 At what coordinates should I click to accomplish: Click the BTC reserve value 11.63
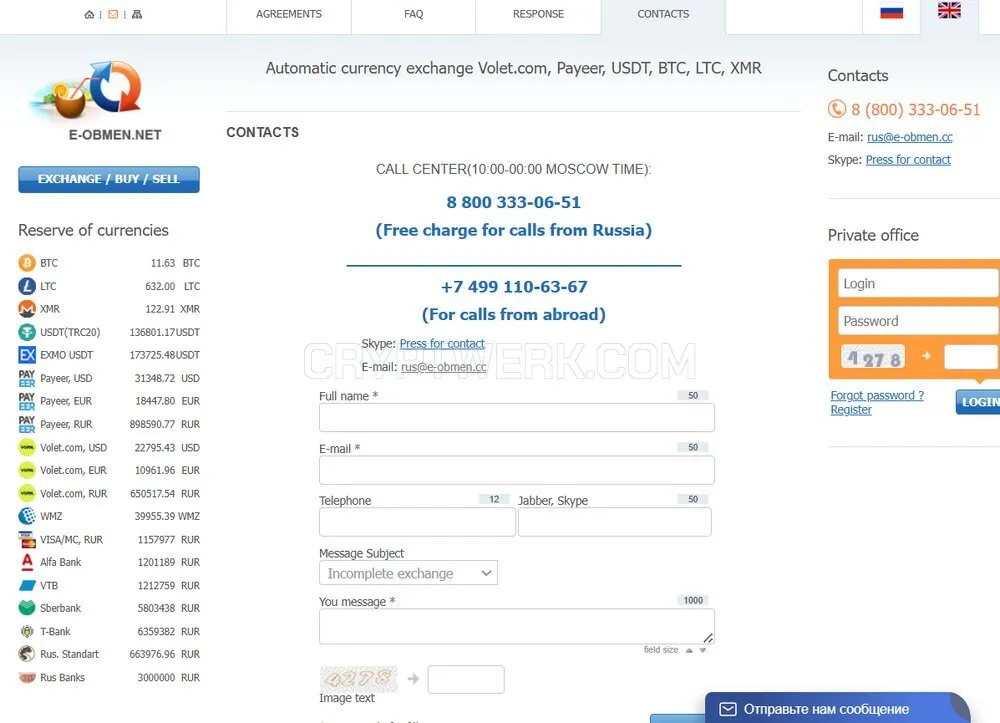(163, 263)
